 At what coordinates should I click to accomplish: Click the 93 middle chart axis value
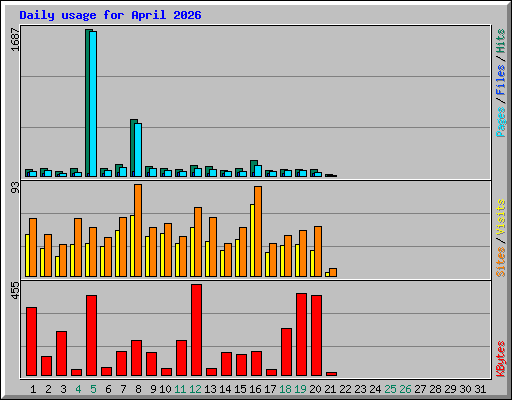pyautogui.click(x=15, y=188)
